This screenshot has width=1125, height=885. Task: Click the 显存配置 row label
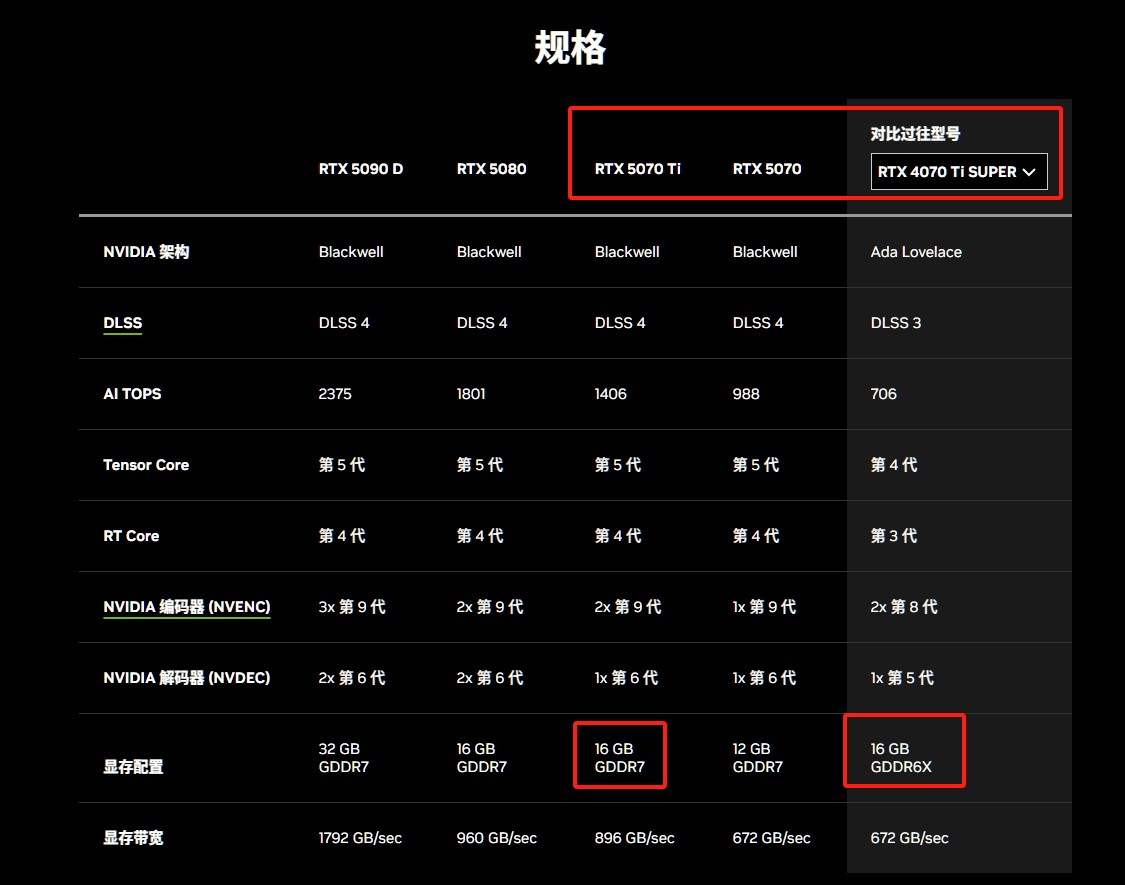pyautogui.click(x=133, y=767)
